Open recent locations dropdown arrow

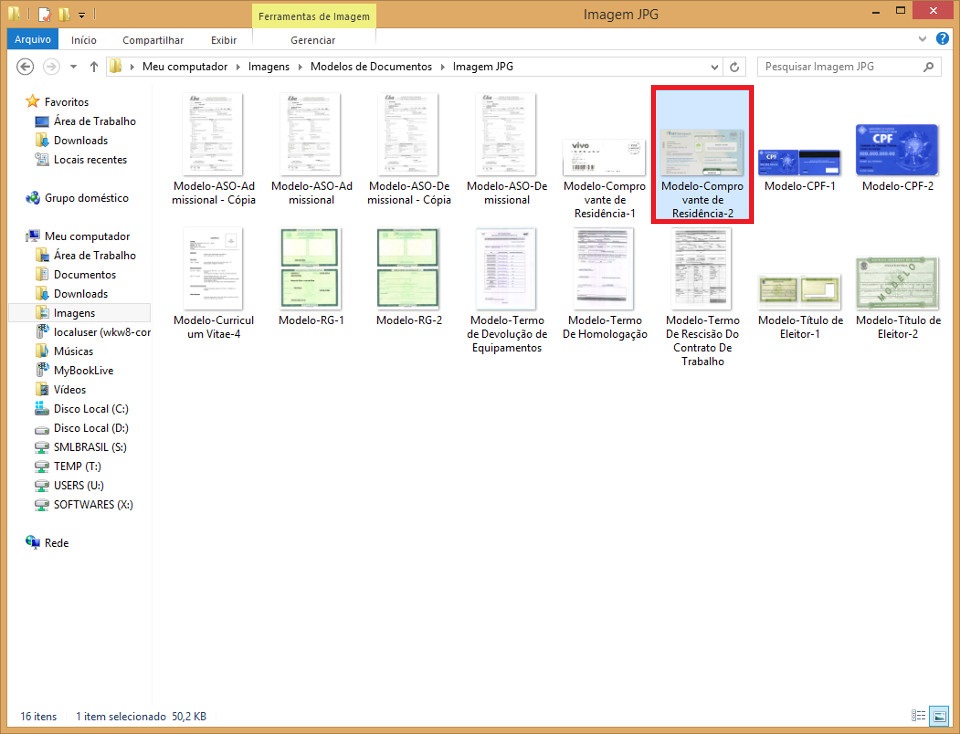(73, 67)
